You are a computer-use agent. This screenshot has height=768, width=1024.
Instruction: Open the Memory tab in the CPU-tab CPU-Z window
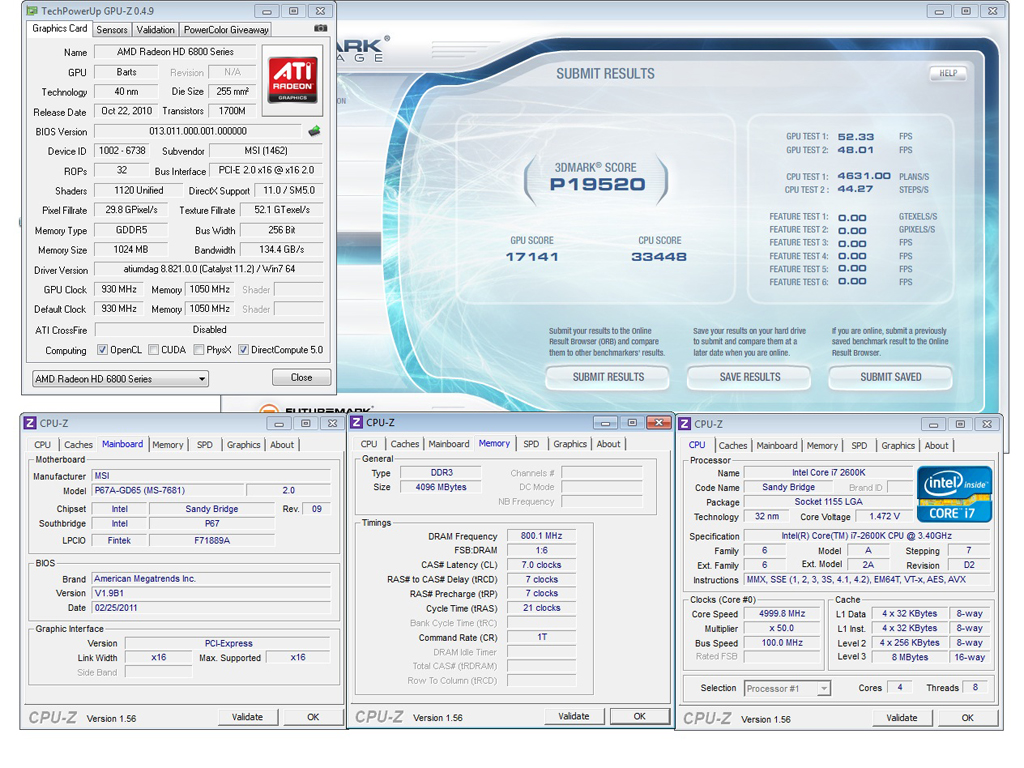click(822, 445)
